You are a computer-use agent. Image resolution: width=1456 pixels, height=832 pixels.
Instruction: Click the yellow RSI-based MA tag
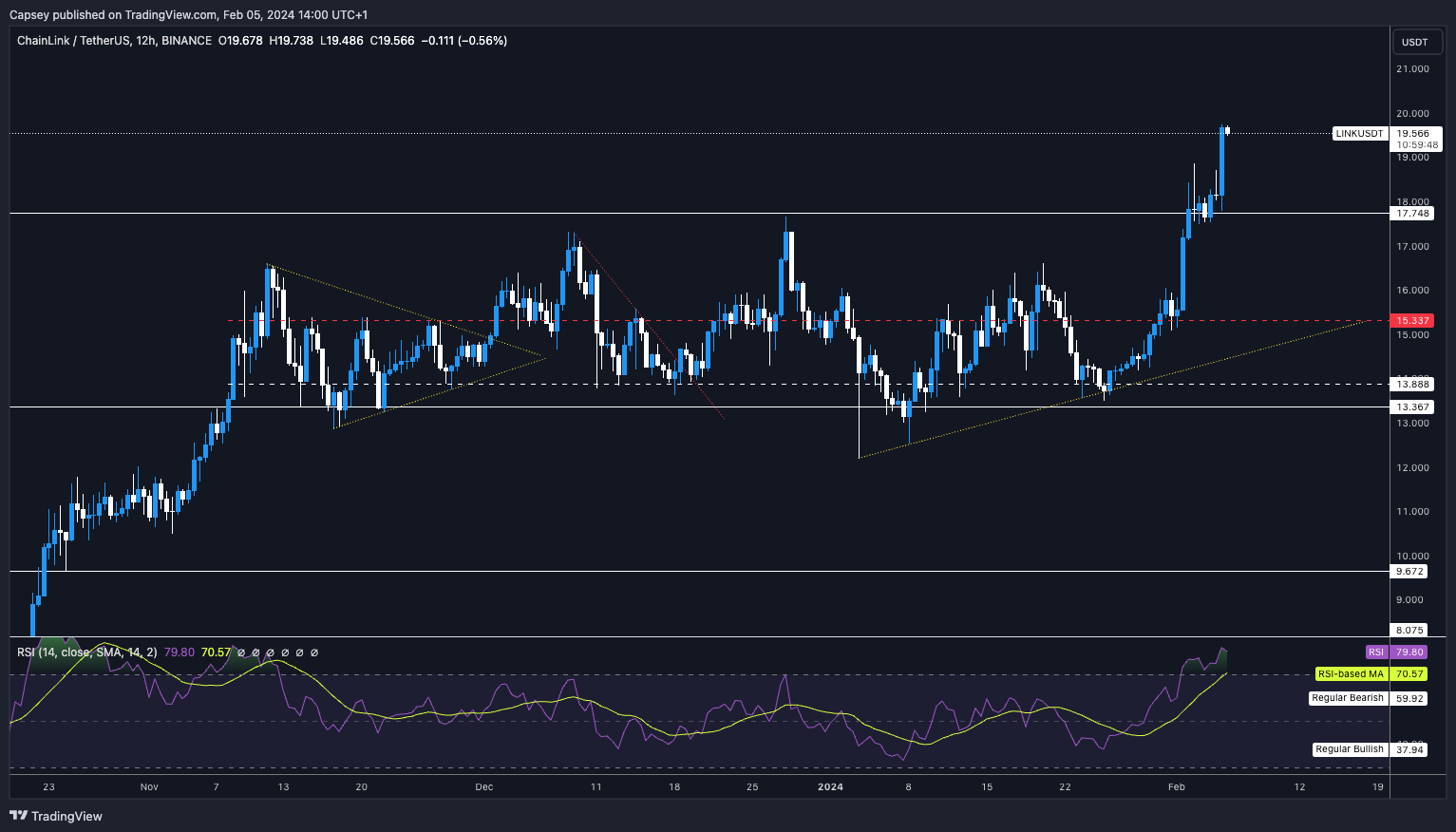click(x=1351, y=674)
